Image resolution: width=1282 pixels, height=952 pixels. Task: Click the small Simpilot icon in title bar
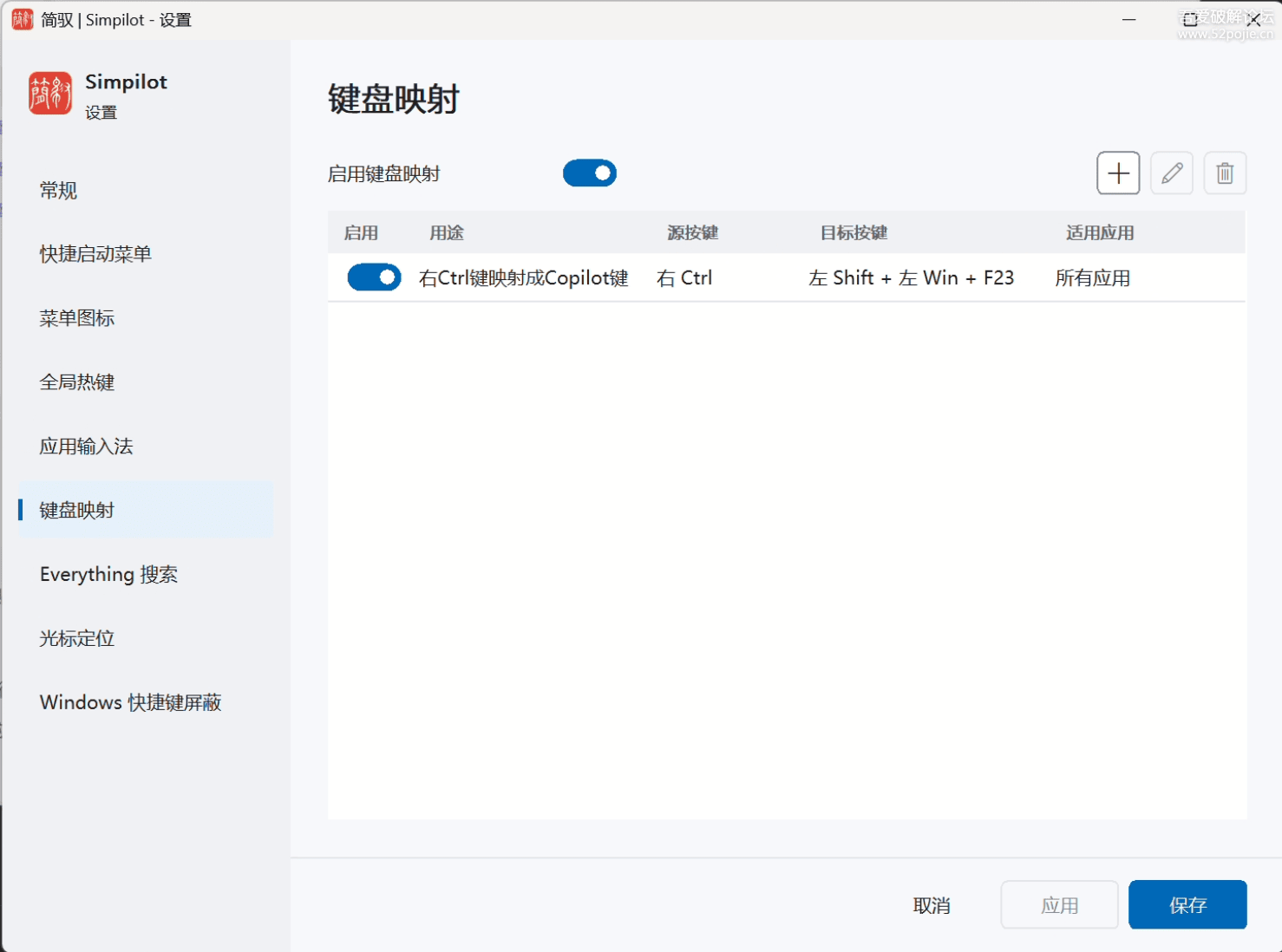tap(23, 19)
